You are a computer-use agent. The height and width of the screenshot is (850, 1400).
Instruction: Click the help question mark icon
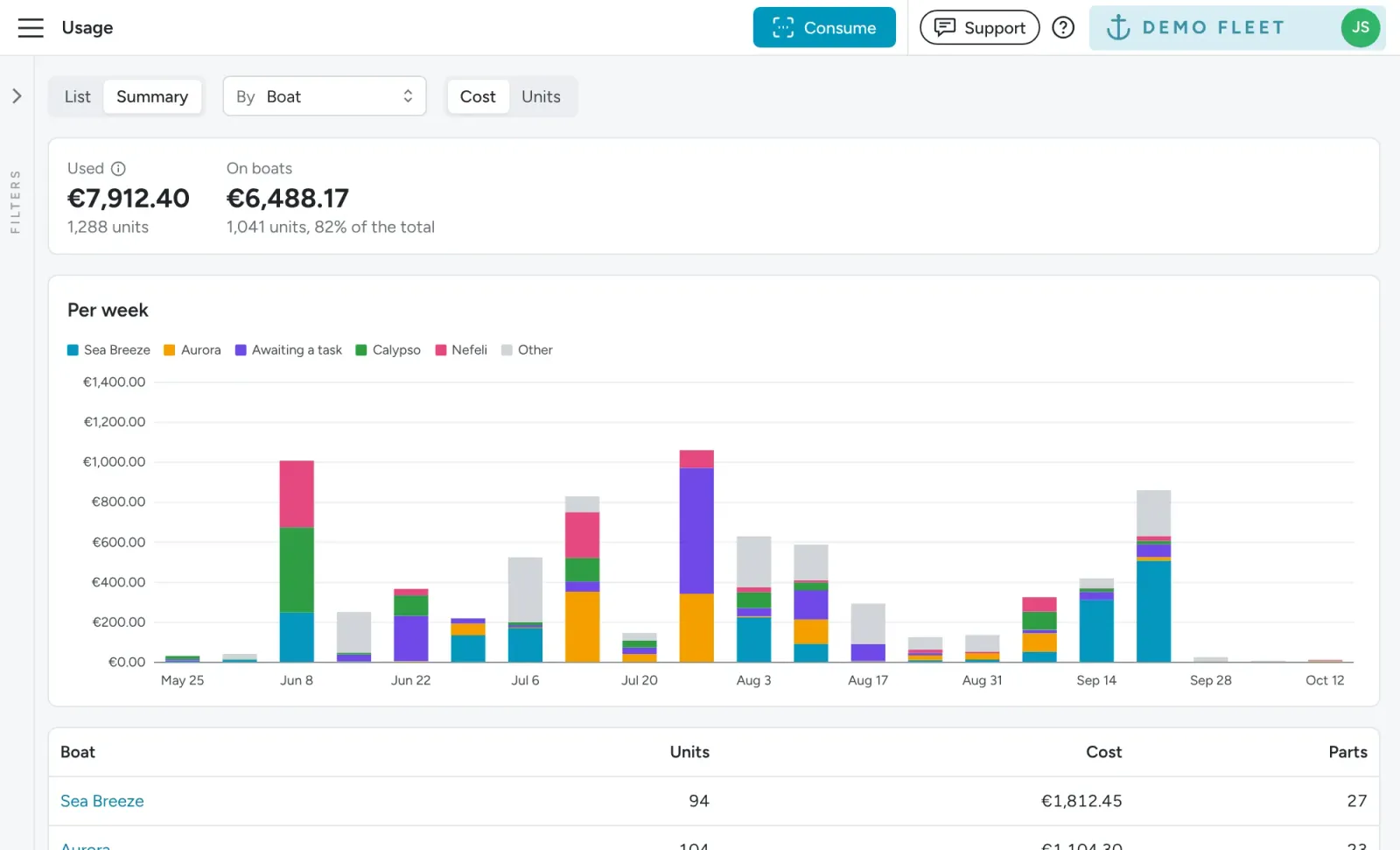(x=1063, y=27)
